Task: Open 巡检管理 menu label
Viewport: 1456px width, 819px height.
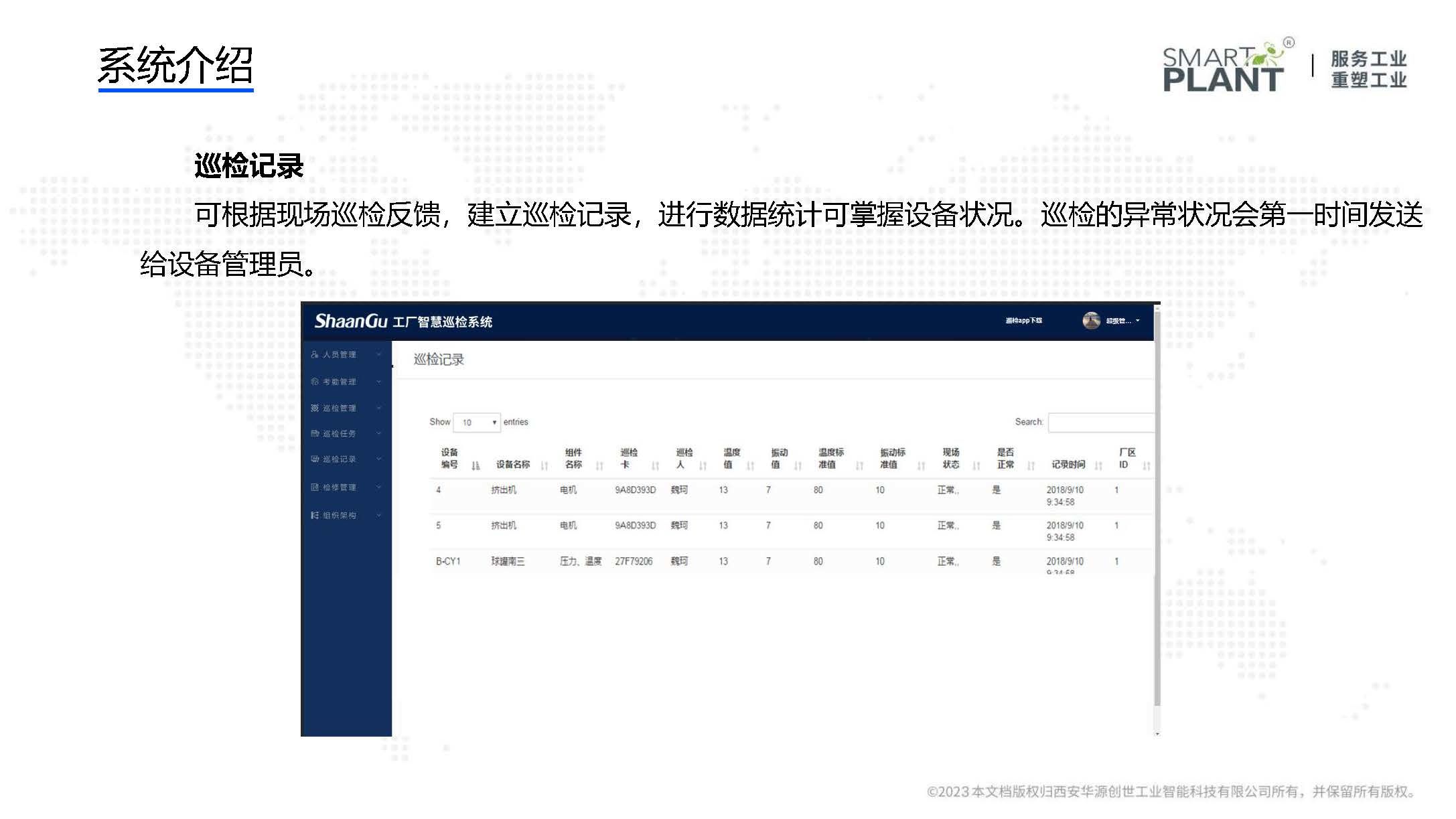Action: coord(340,408)
